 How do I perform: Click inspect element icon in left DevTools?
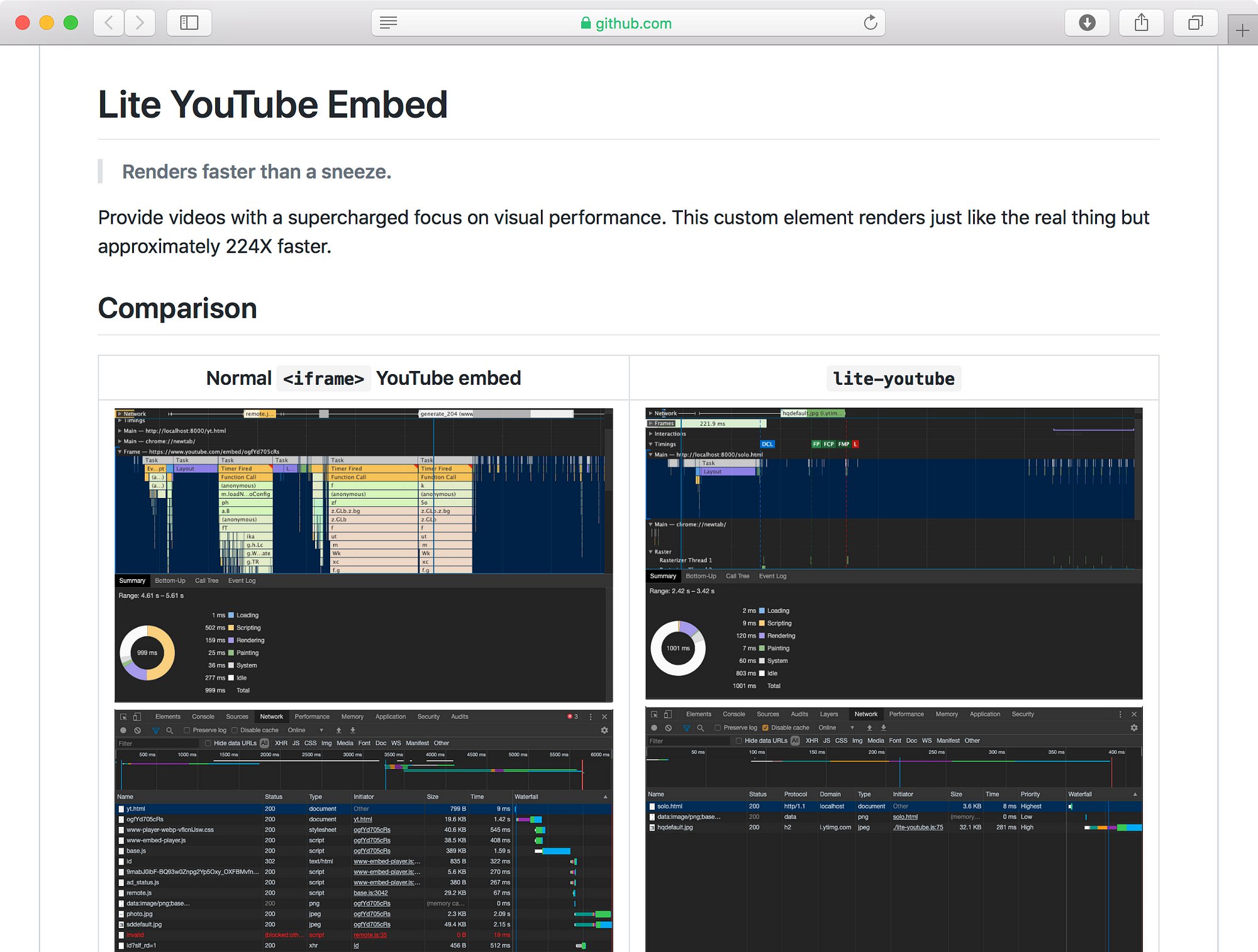tap(123, 716)
